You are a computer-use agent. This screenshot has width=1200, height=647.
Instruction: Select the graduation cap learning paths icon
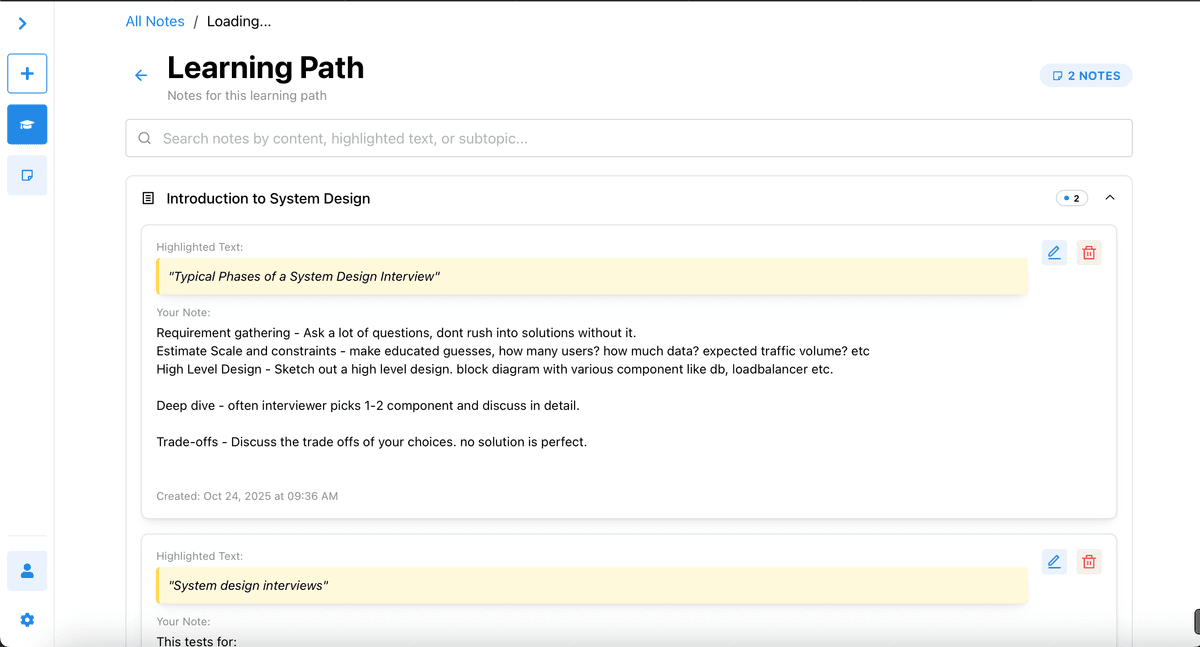pyautogui.click(x=26, y=124)
